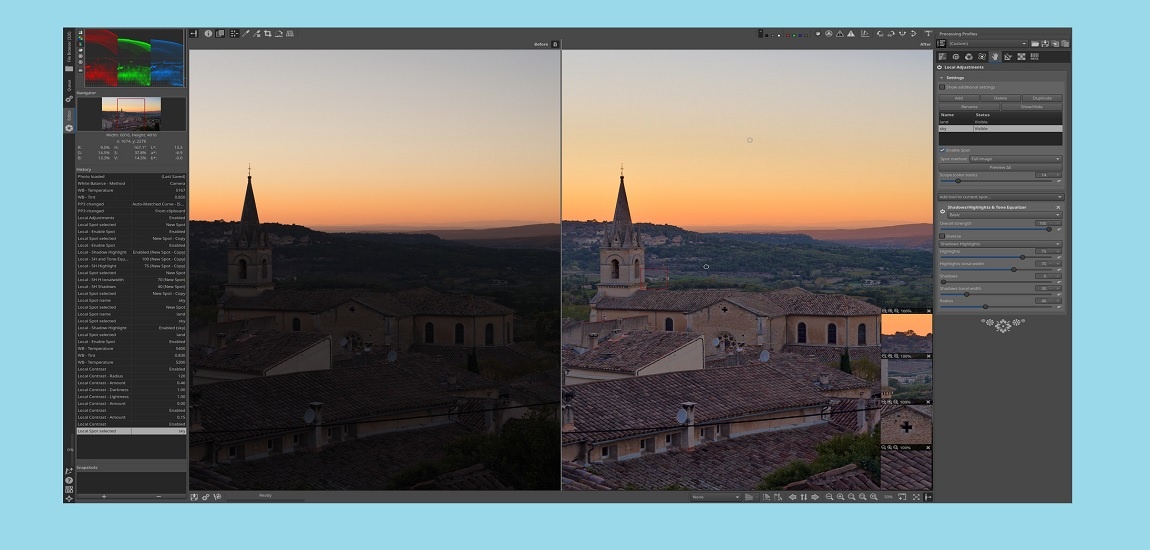Adjust the Highlights slider
1150x550 pixels.
[x=996, y=257]
